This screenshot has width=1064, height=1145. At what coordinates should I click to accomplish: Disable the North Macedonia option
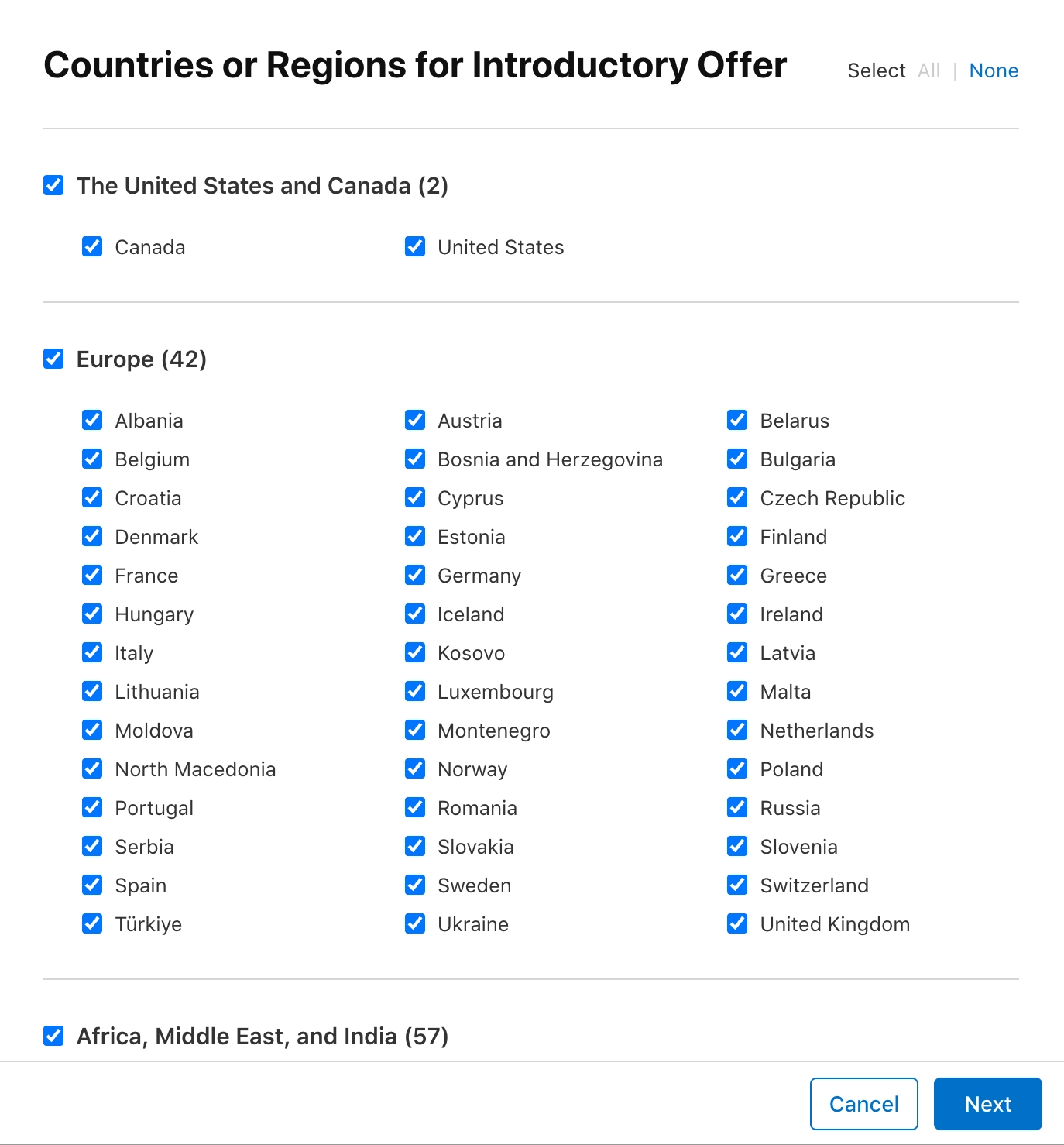click(x=92, y=768)
